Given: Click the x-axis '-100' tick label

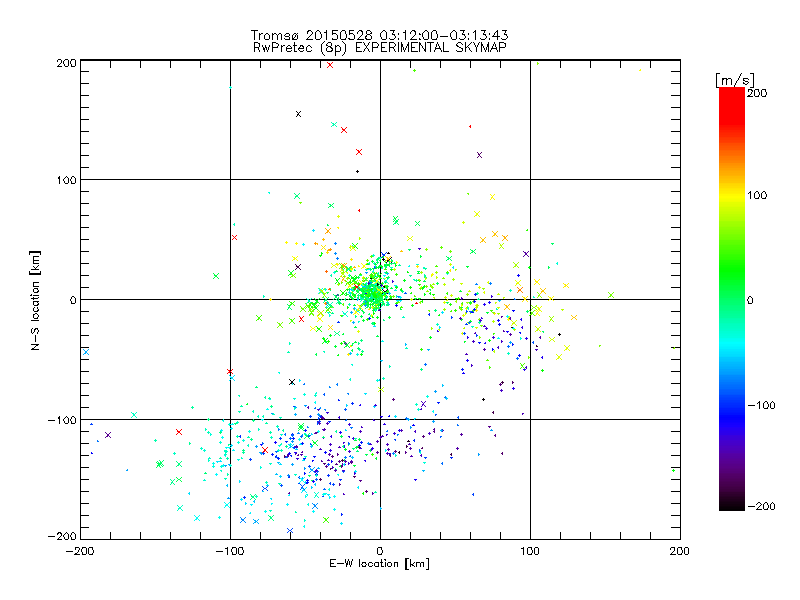Looking at the screenshot, I should [230, 551].
